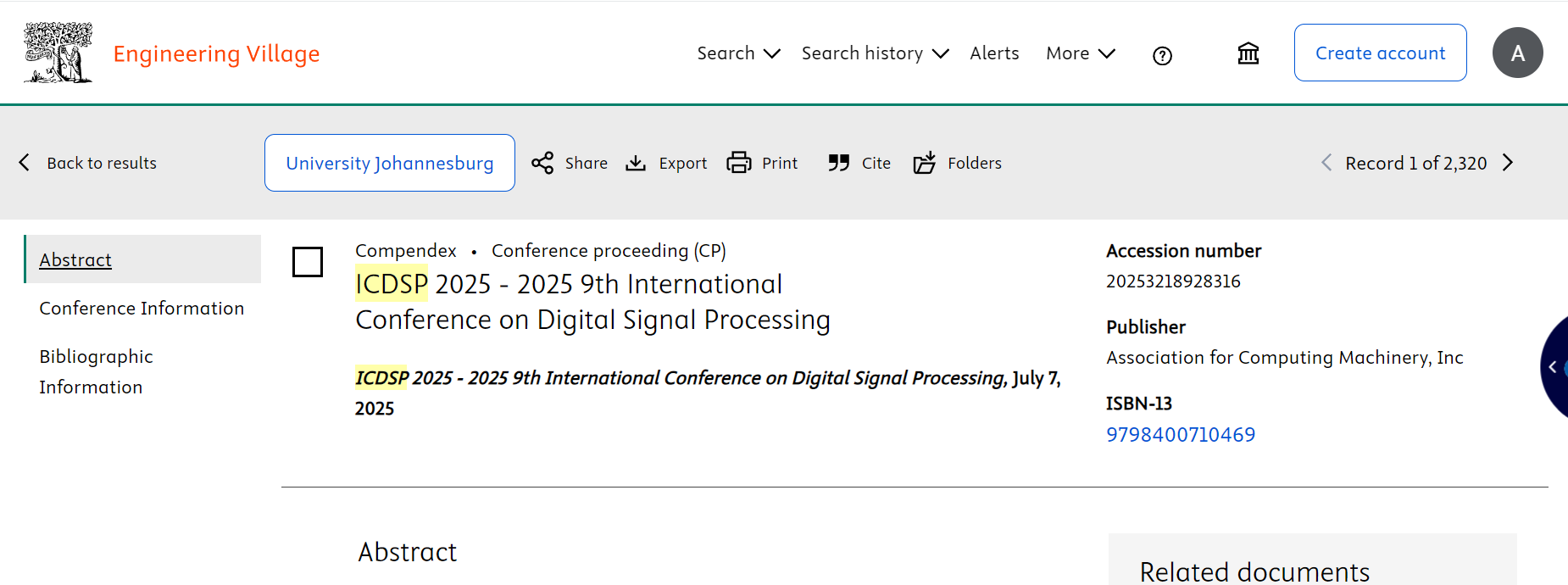Jump to Bibliographic Information section

[x=96, y=371]
